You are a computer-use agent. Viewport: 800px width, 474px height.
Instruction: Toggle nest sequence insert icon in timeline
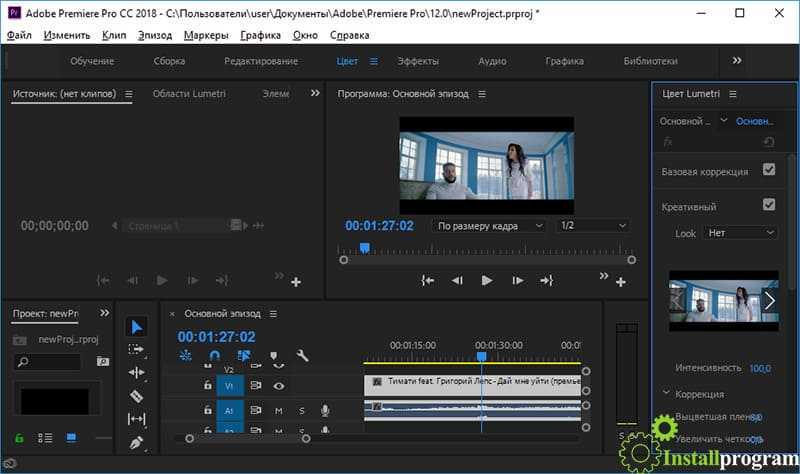[x=185, y=356]
